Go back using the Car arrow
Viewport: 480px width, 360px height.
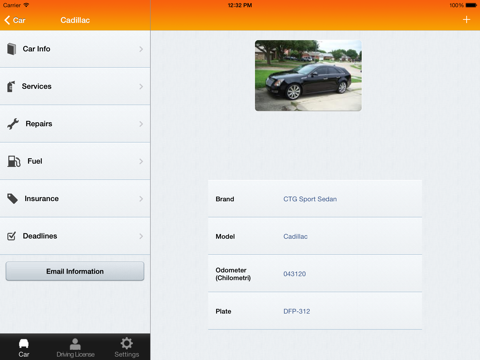pyautogui.click(x=15, y=20)
